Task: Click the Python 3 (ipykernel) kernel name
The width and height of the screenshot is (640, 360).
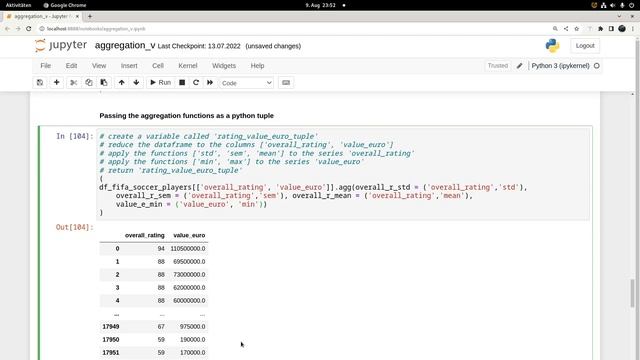Action: point(560,66)
